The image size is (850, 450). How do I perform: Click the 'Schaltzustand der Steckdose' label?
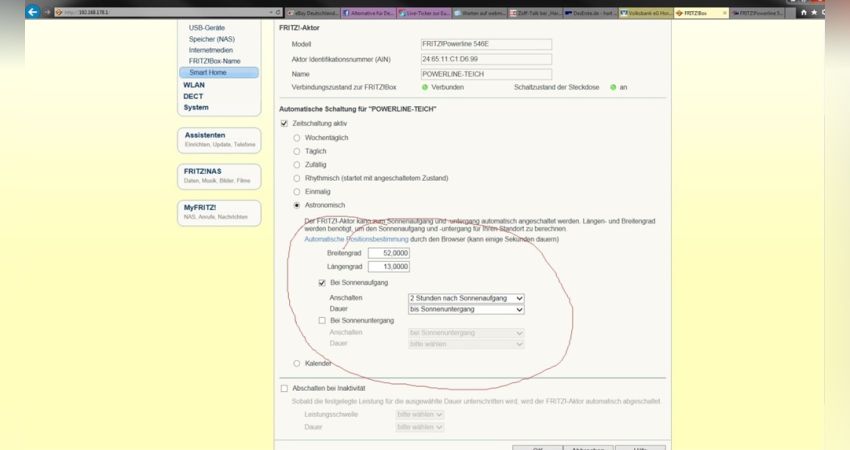(x=557, y=87)
